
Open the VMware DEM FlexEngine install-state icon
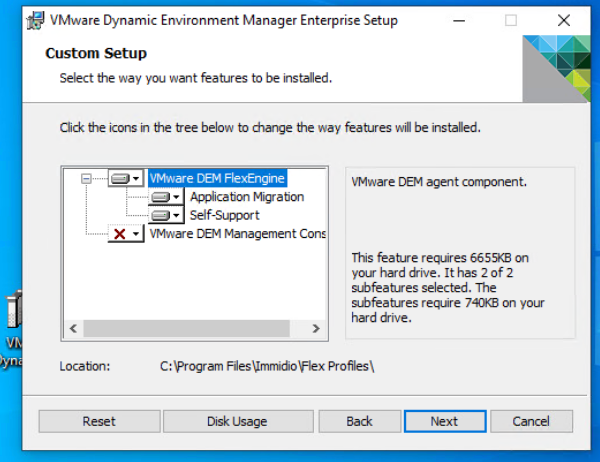pos(126,178)
